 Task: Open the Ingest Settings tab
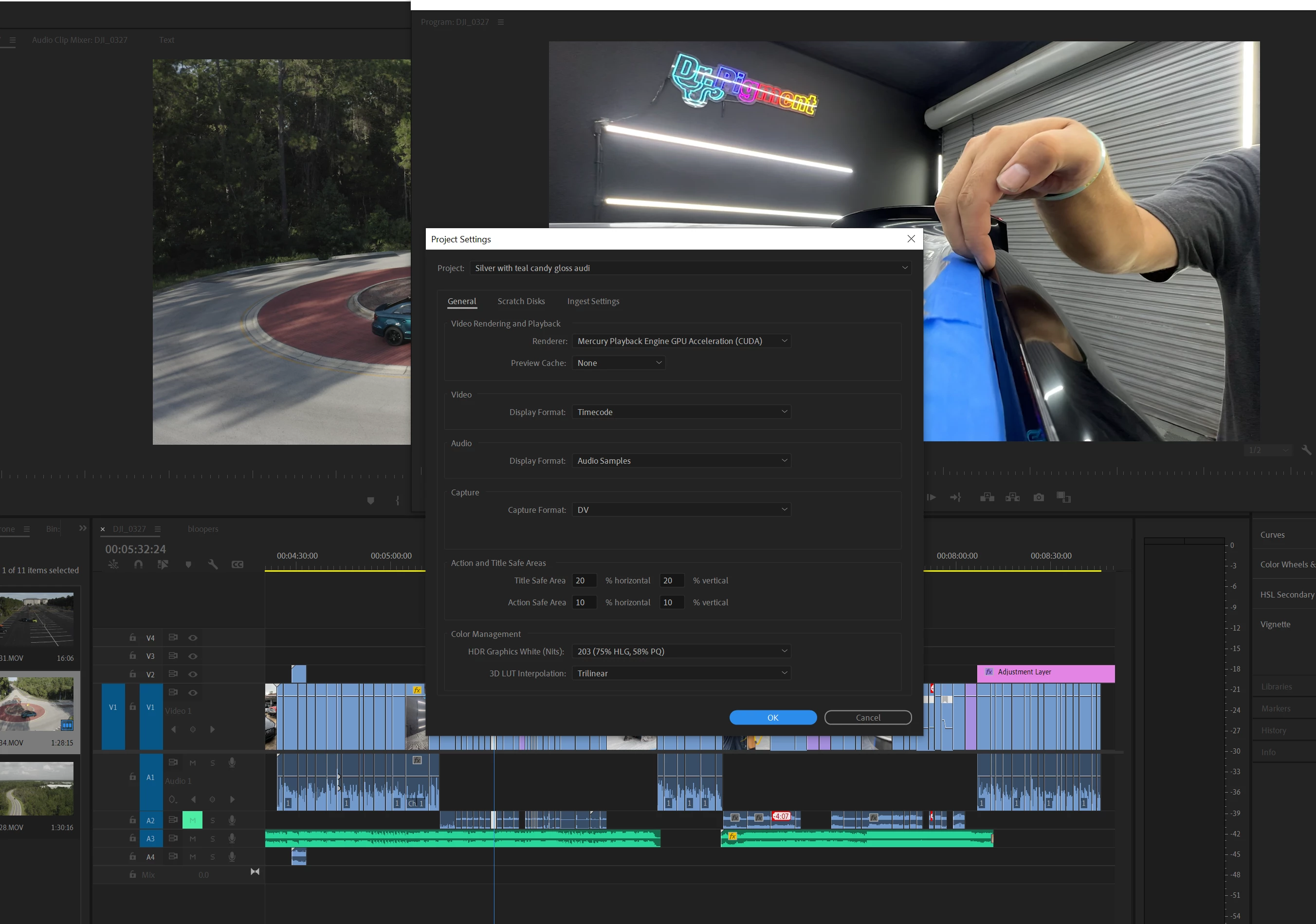click(x=593, y=301)
